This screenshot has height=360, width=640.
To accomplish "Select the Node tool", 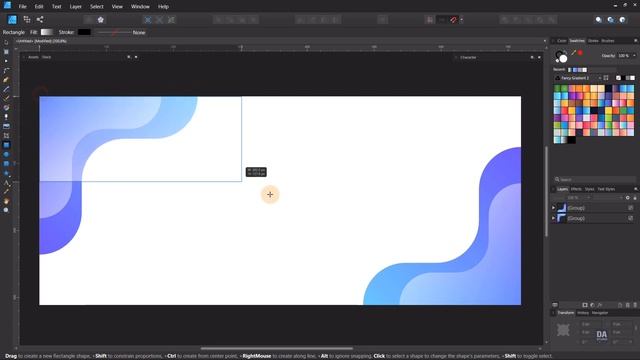I will pyautogui.click(x=6, y=61).
